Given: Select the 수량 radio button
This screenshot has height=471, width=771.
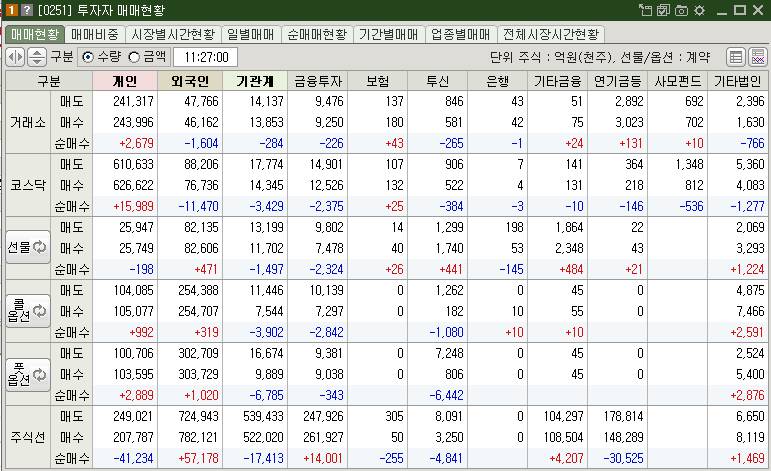Looking at the screenshot, I should [87, 57].
